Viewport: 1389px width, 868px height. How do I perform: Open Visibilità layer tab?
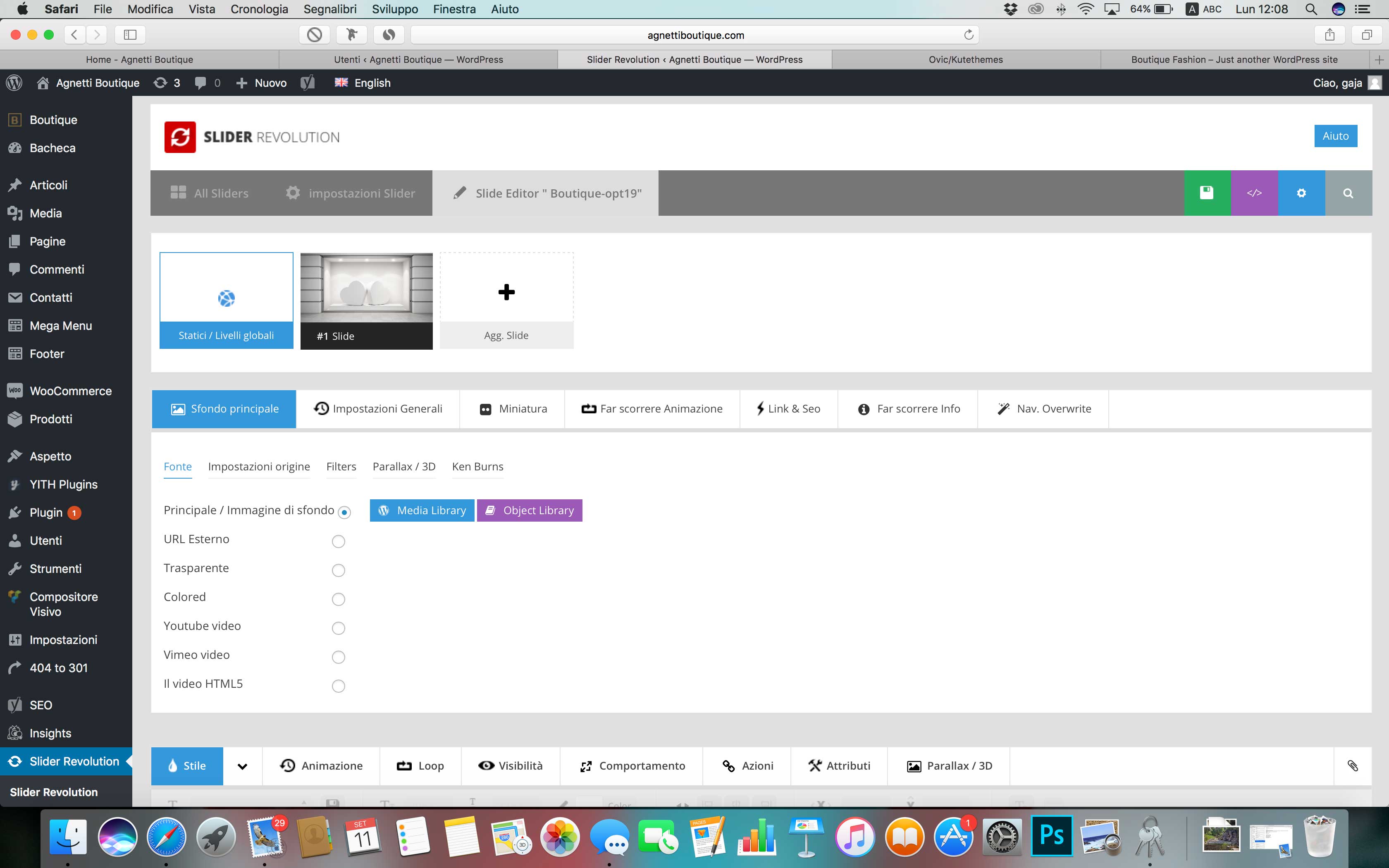pos(510,766)
